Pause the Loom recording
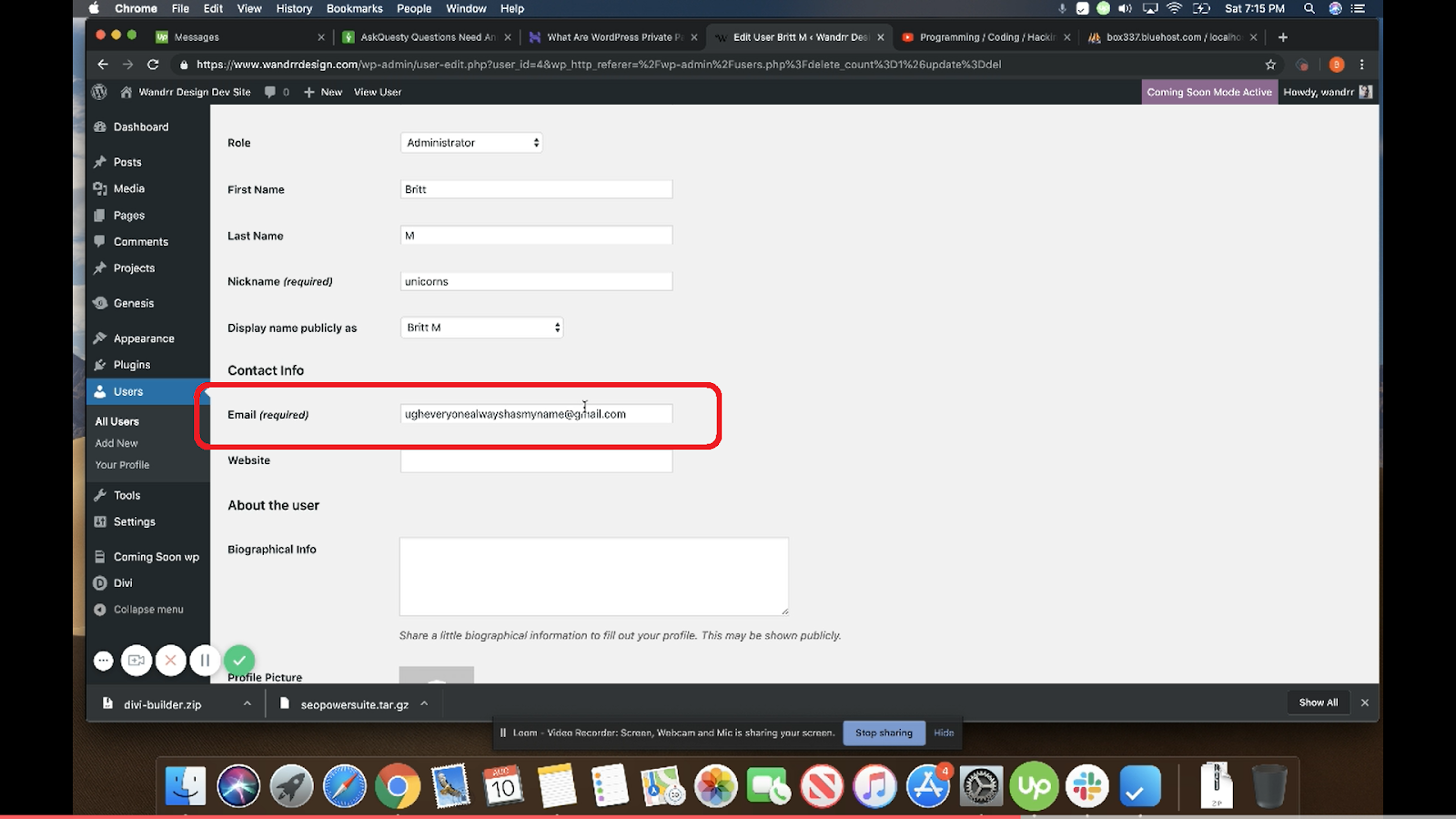 point(205,660)
